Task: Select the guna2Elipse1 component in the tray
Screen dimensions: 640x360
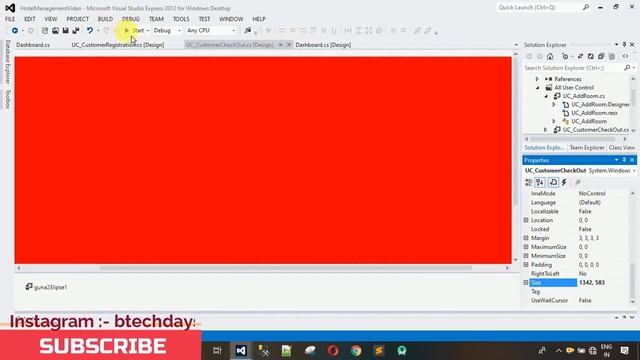Action: pyautogui.click(x=46, y=287)
